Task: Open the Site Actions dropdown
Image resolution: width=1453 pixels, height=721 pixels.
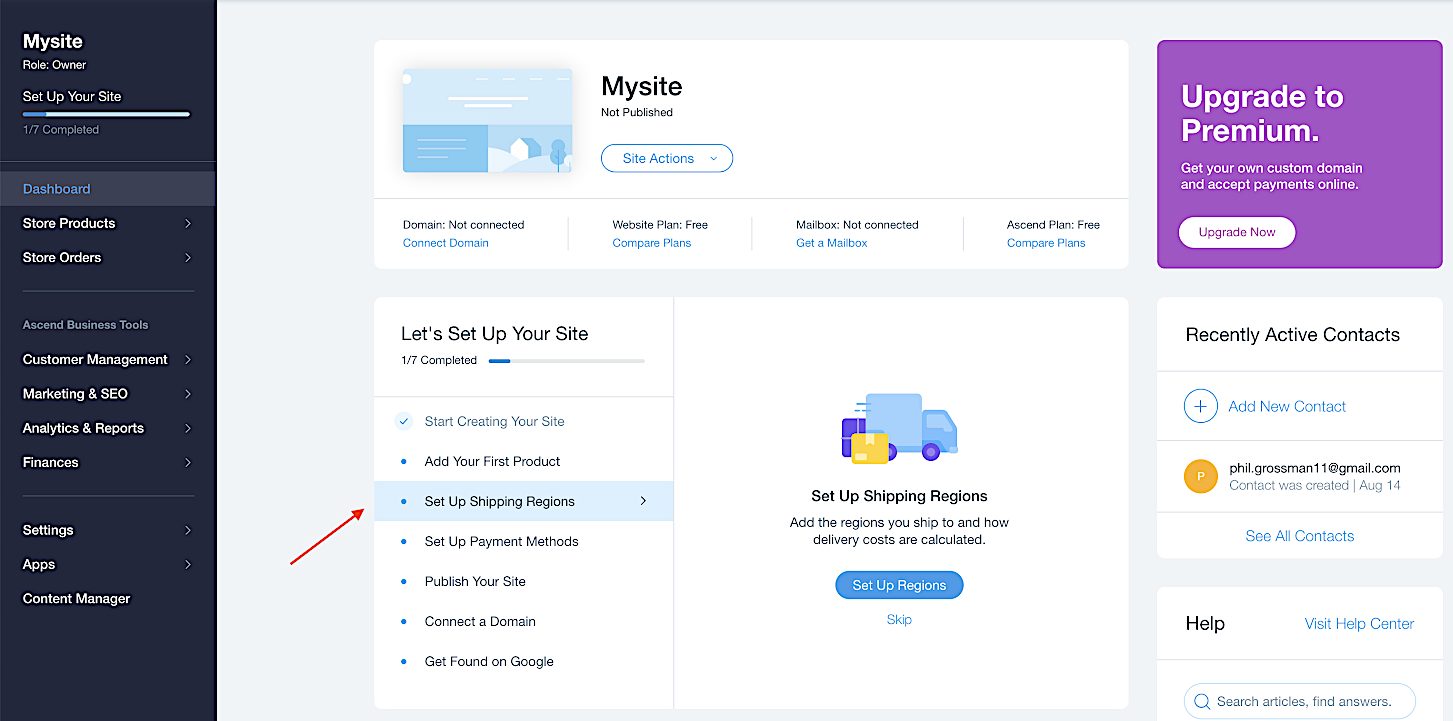Action: click(x=666, y=158)
